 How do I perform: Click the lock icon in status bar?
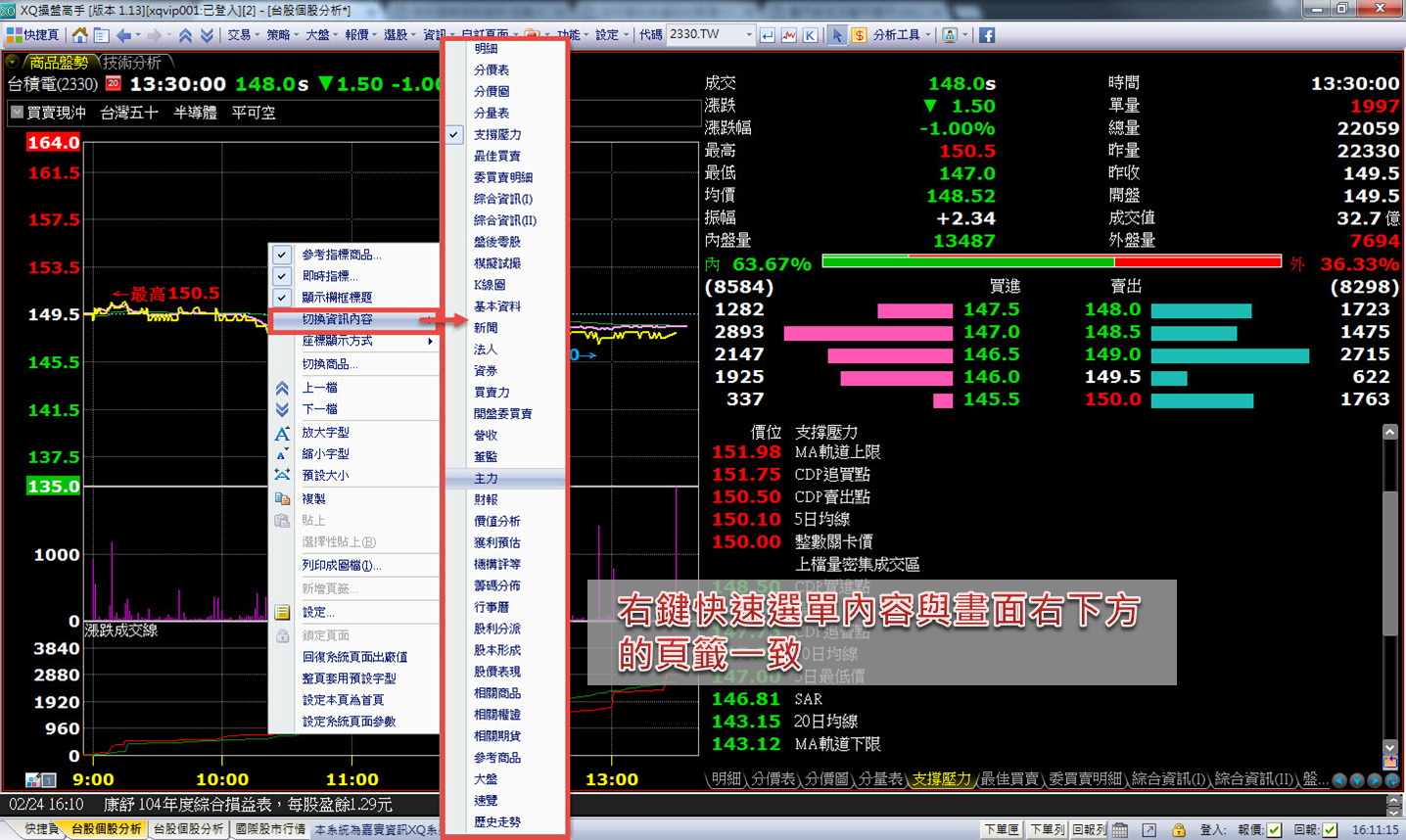(x=1180, y=830)
